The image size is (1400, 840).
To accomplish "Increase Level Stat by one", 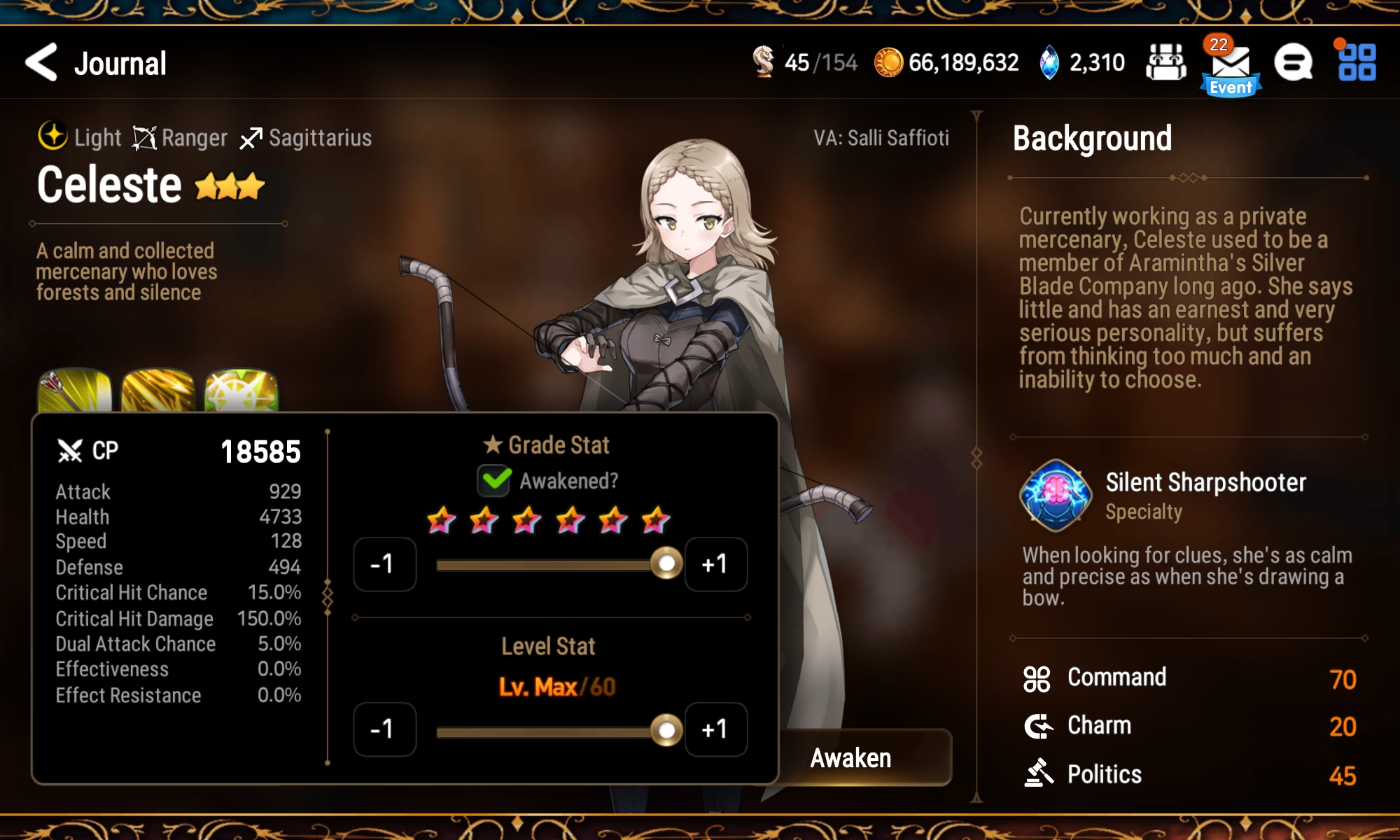I will click(715, 729).
